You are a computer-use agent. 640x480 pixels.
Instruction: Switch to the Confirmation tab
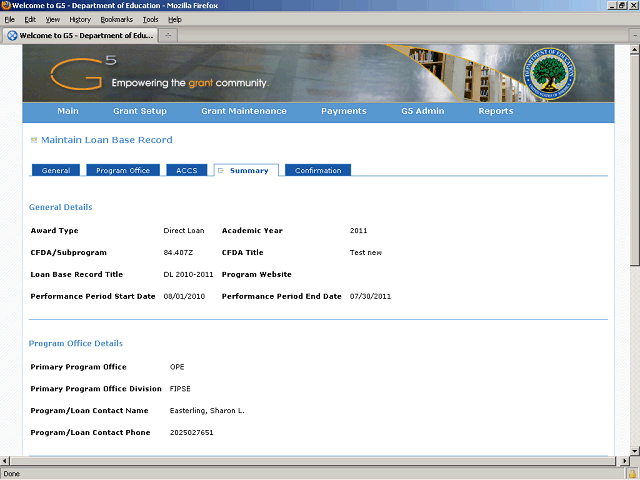pyautogui.click(x=318, y=170)
